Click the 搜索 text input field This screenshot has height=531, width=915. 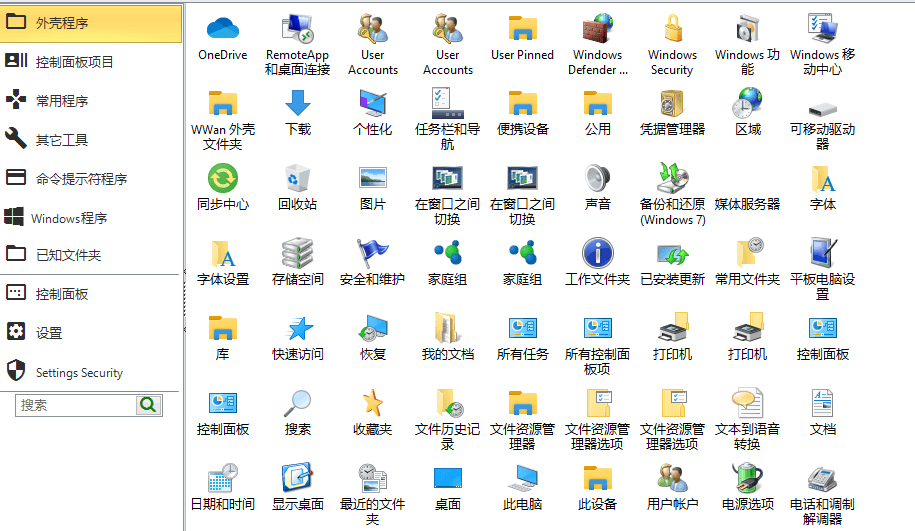pyautogui.click(x=75, y=405)
